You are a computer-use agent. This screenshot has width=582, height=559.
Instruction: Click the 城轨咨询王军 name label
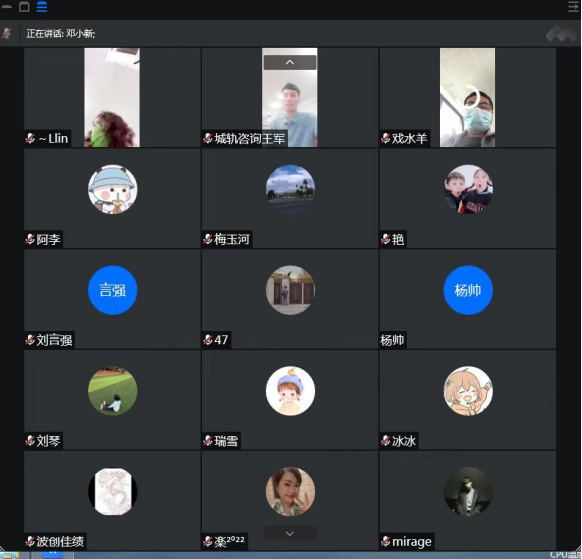250,138
